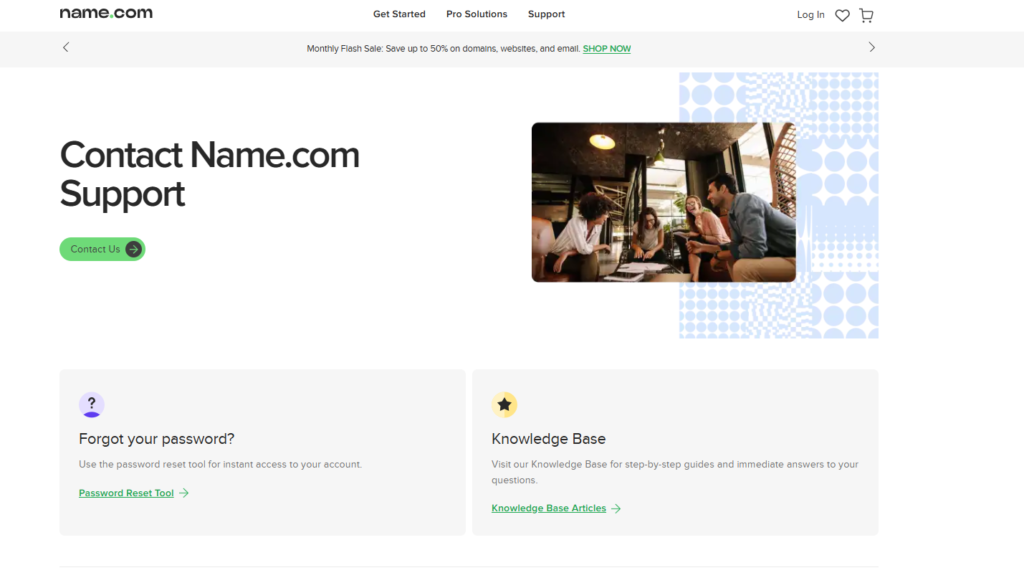
Task: Show next announcement with right chevron
Action: (x=872, y=47)
